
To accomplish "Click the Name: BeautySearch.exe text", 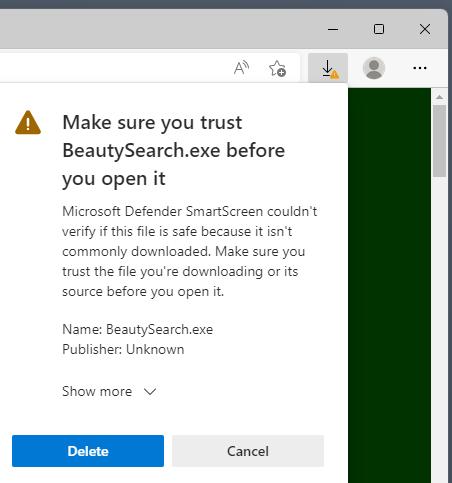I will point(138,329).
